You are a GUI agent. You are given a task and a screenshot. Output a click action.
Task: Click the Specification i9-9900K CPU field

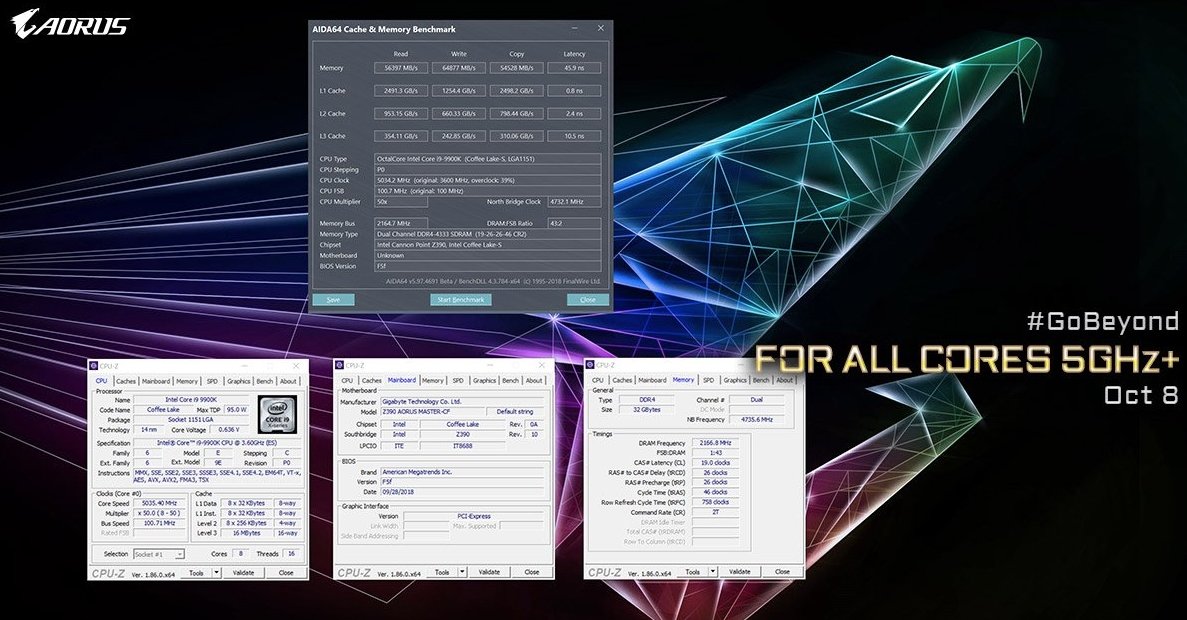pyautogui.click(x=218, y=443)
